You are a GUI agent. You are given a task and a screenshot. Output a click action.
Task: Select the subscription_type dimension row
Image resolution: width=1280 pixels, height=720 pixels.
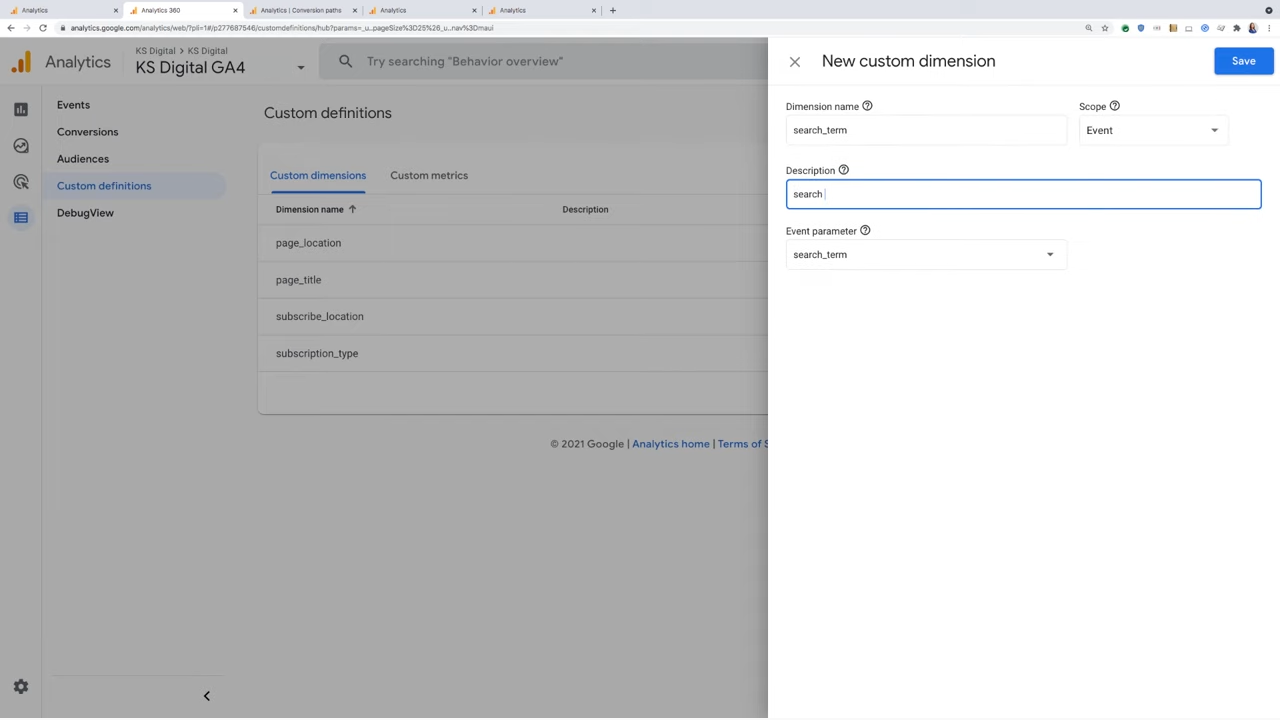pyautogui.click(x=513, y=353)
